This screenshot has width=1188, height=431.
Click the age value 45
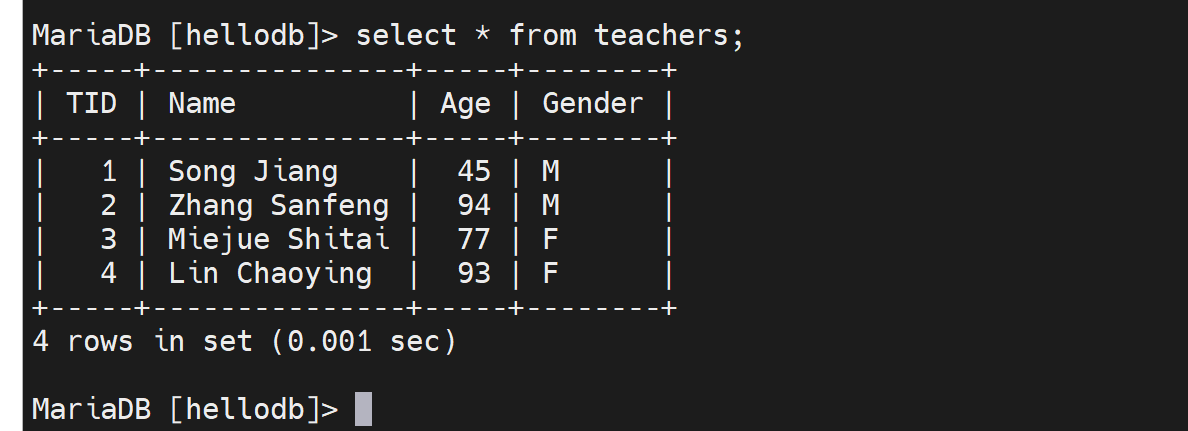[474, 171]
